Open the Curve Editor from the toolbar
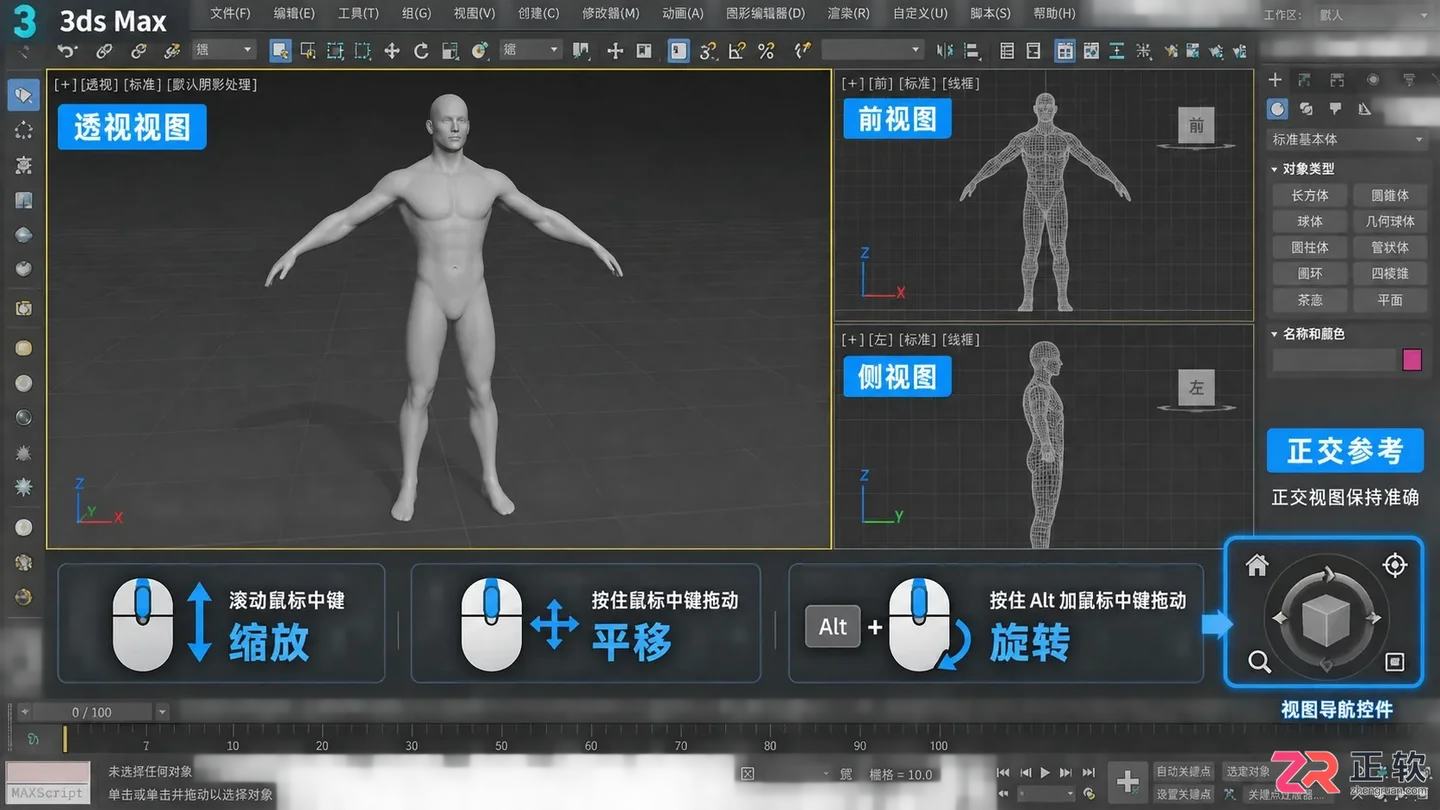The image size is (1440, 810). point(1091,50)
